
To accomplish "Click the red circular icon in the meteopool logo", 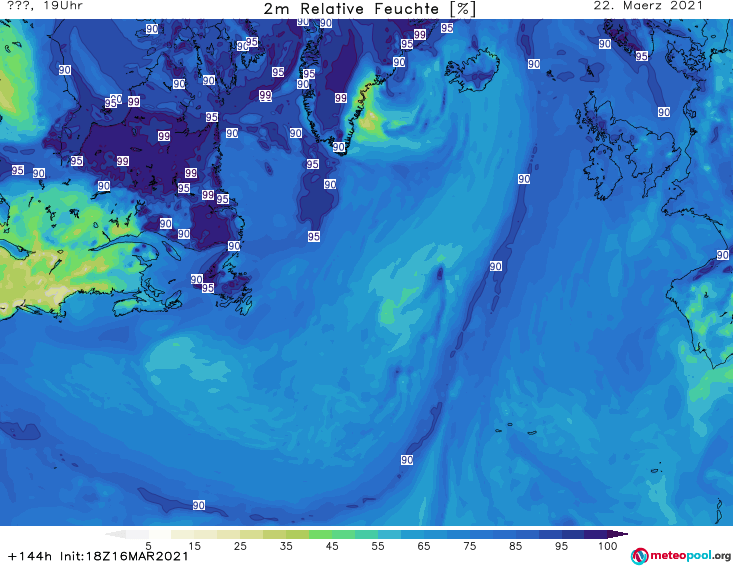I will pos(639,556).
